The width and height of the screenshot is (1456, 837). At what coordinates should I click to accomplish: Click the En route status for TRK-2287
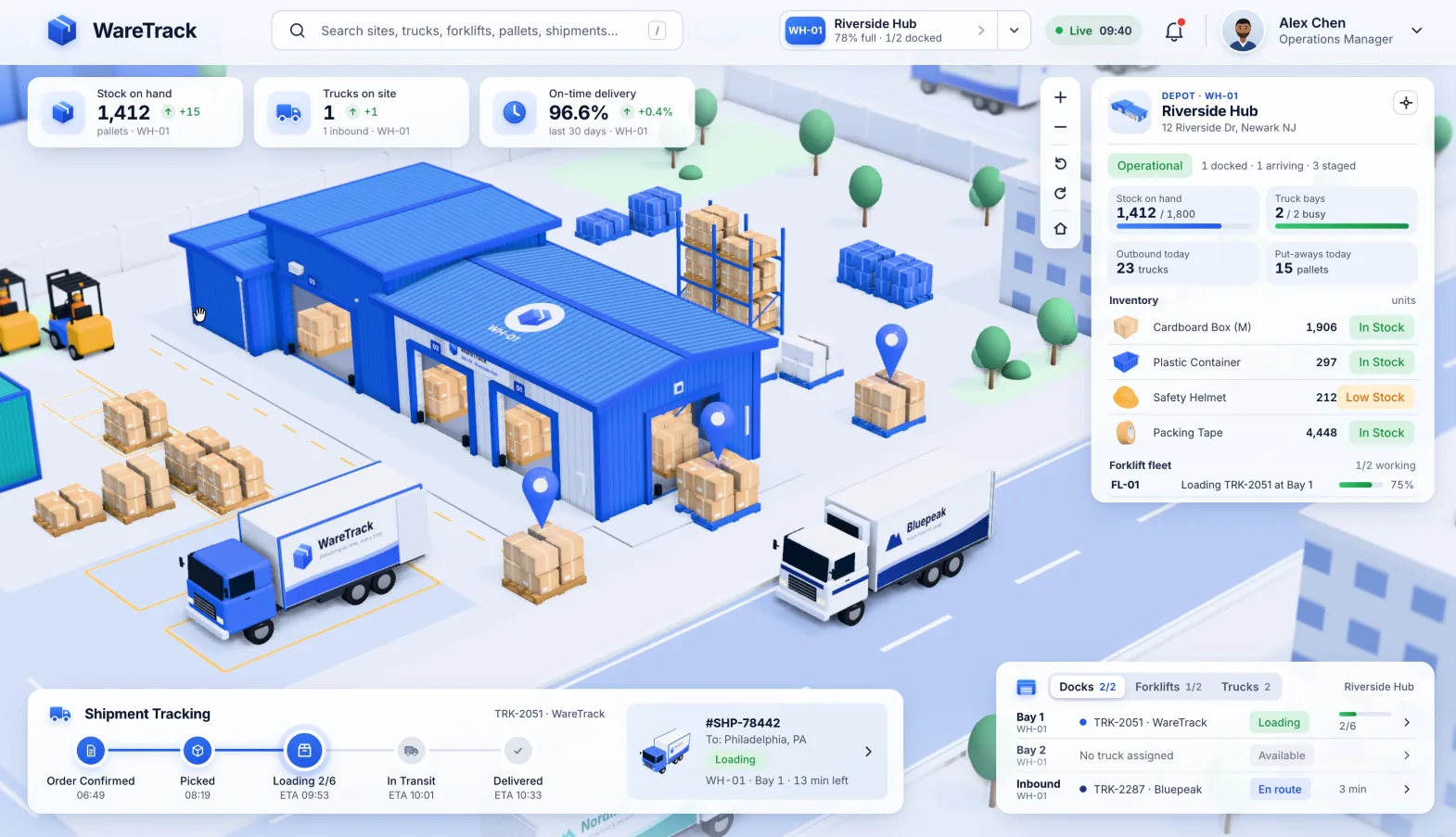pos(1280,790)
